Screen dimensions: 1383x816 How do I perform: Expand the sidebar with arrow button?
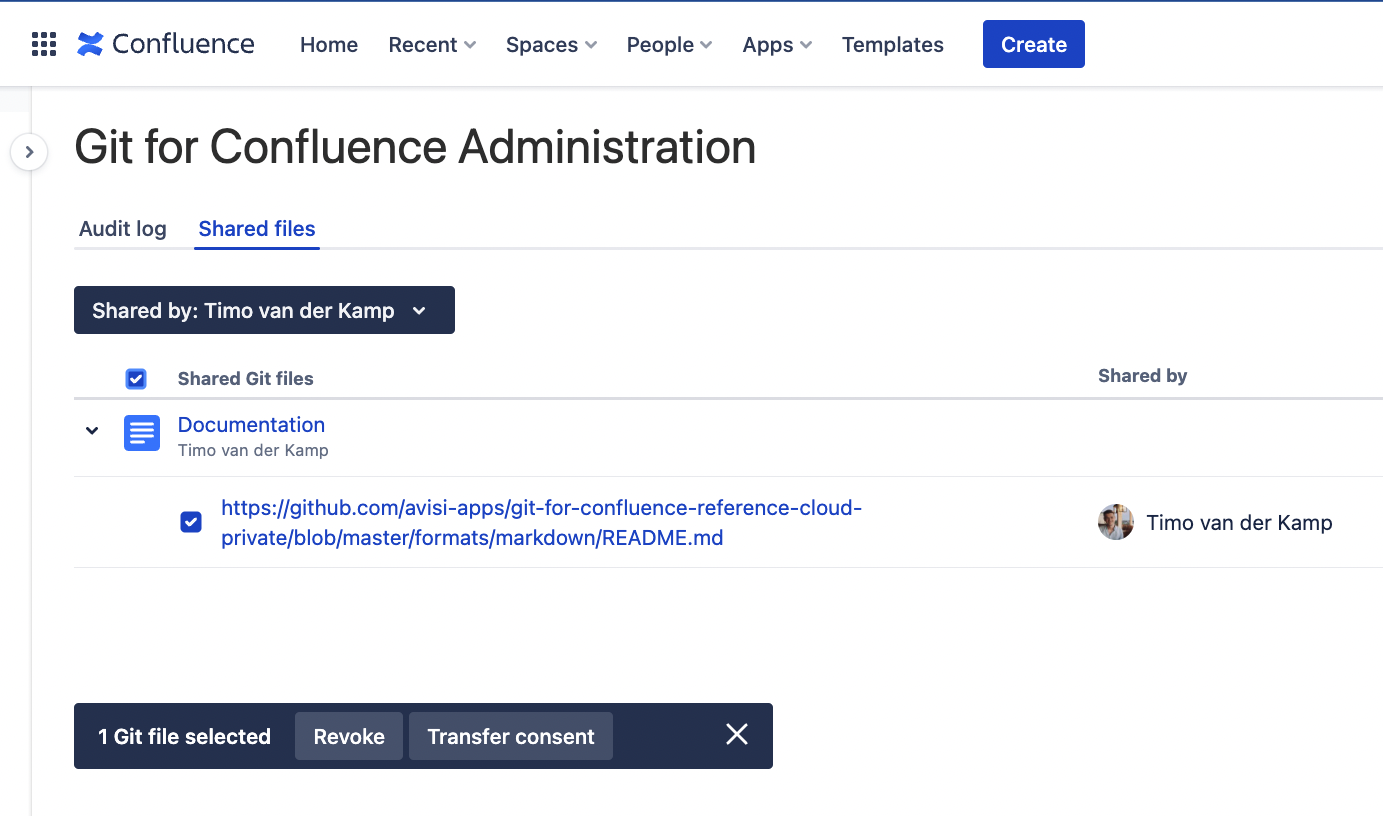29,152
